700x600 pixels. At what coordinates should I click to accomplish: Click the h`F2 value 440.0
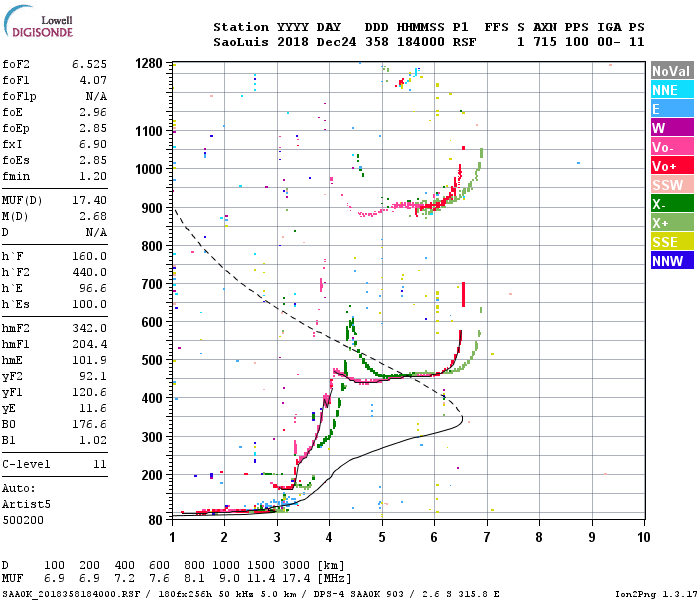(x=89, y=272)
